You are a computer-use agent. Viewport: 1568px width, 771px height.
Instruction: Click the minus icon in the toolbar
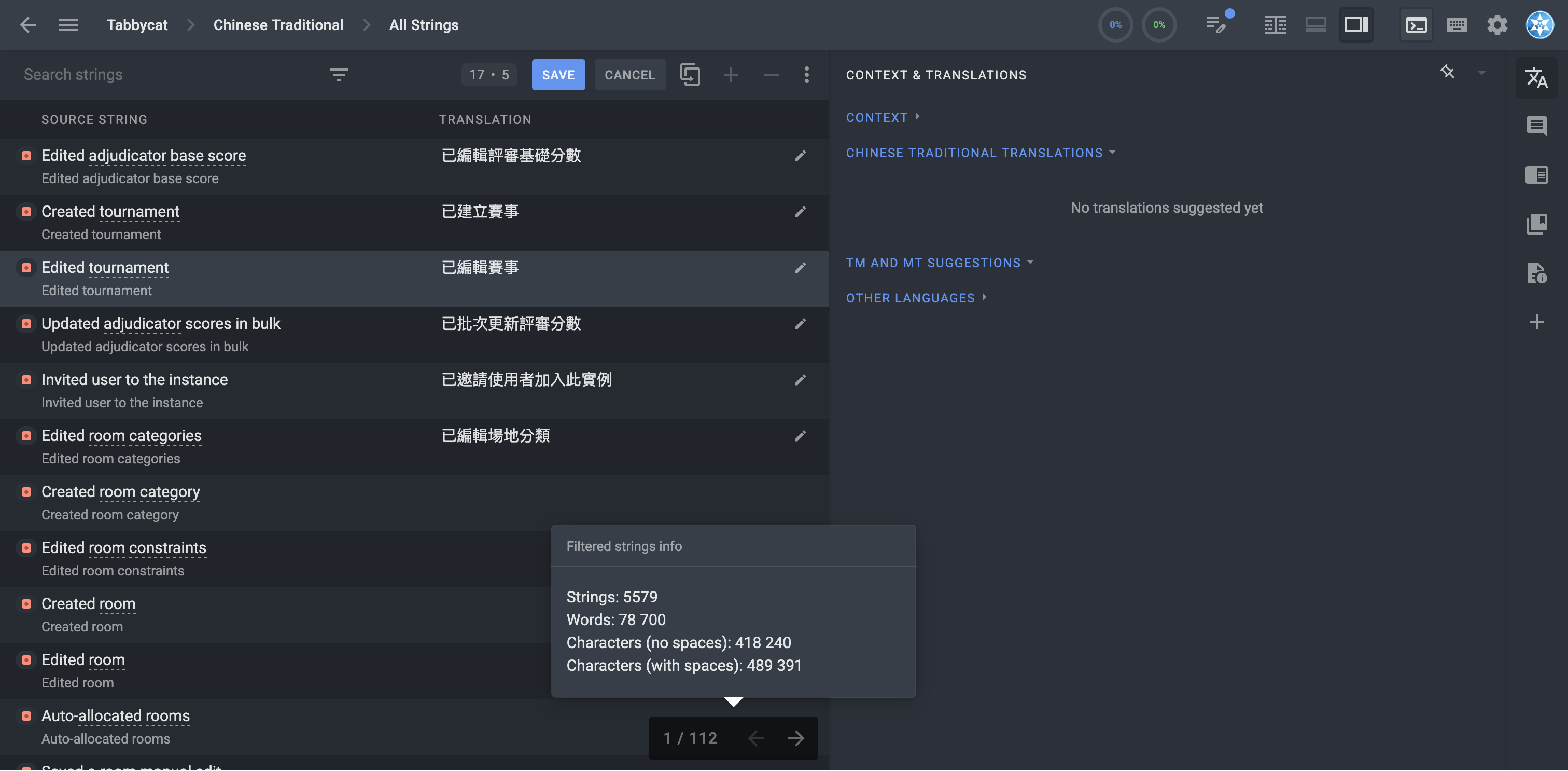(771, 74)
